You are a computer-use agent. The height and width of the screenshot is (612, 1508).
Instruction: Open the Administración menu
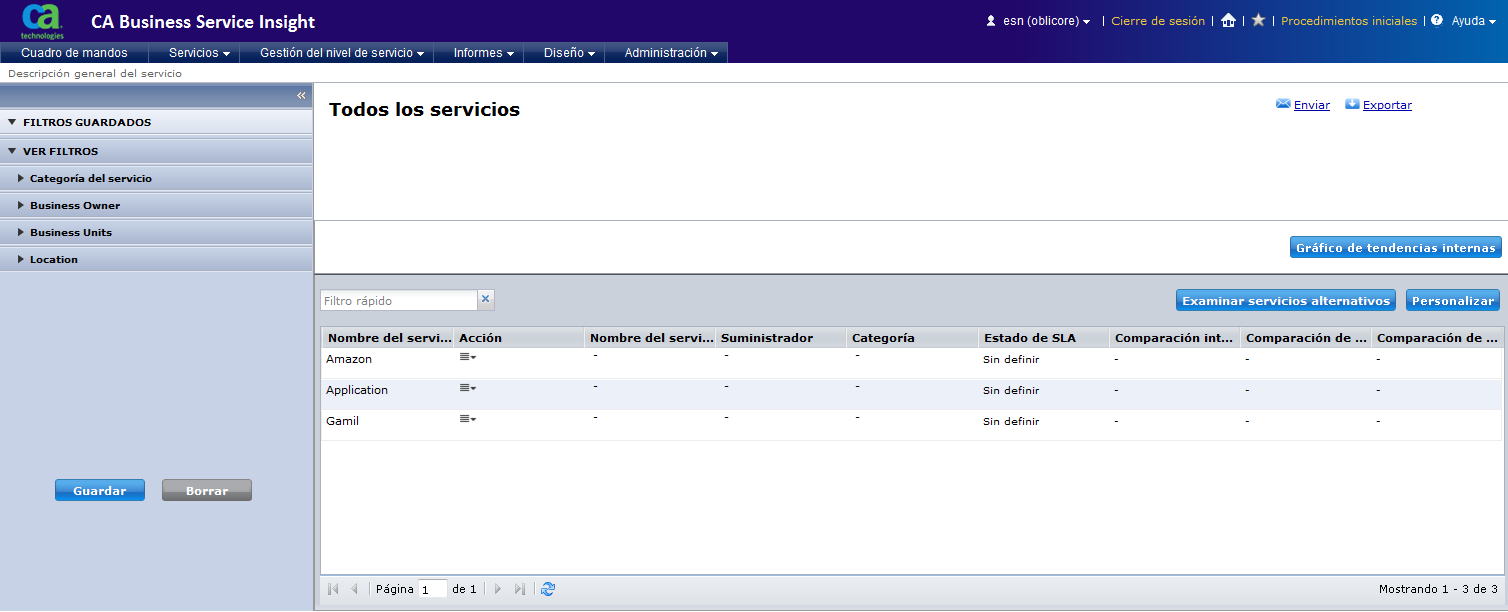click(671, 53)
